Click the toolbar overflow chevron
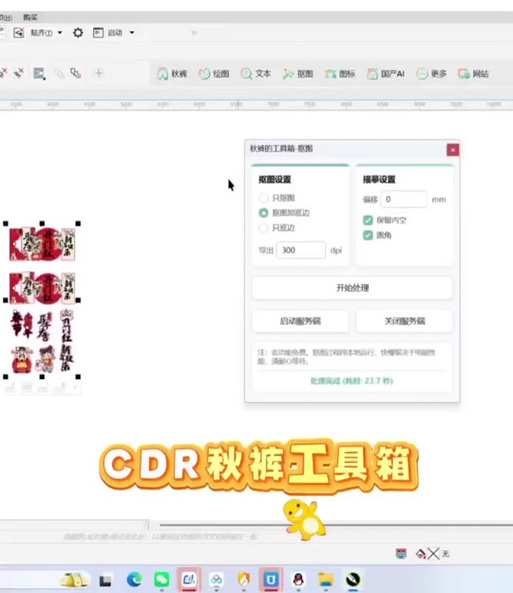 [x=194, y=33]
